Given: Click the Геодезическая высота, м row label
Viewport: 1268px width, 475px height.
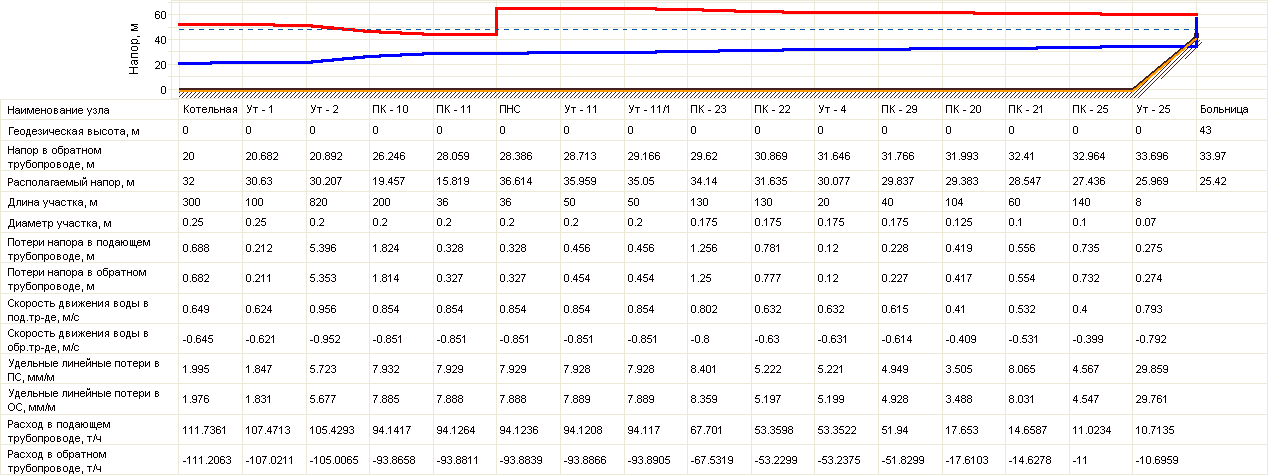Looking at the screenshot, I should point(73,131).
